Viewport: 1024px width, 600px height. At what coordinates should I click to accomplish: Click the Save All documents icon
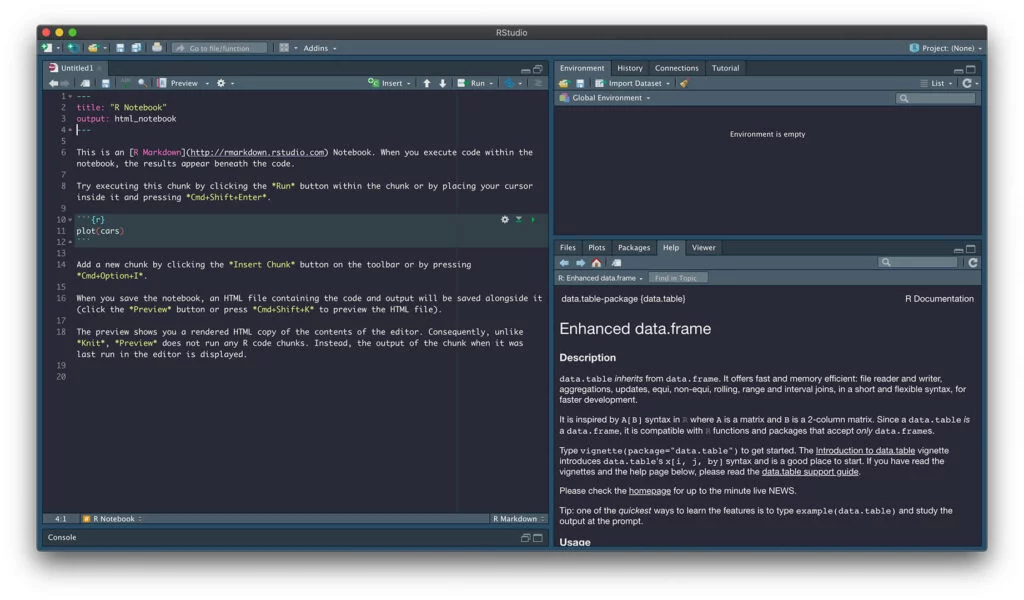pos(136,48)
